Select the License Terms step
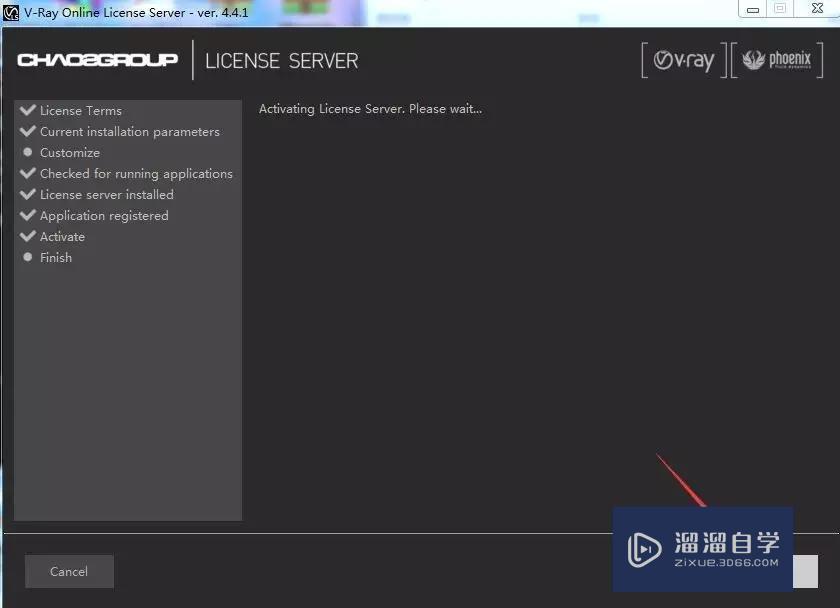This screenshot has width=840, height=608. tap(80, 111)
